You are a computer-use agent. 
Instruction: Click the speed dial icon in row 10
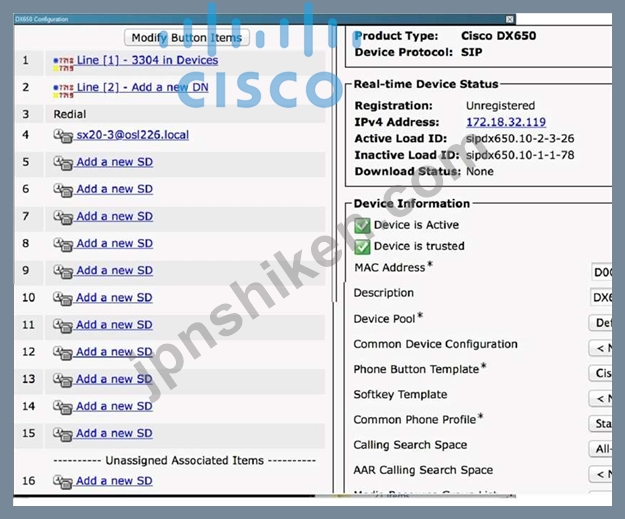pyautogui.click(x=63, y=299)
